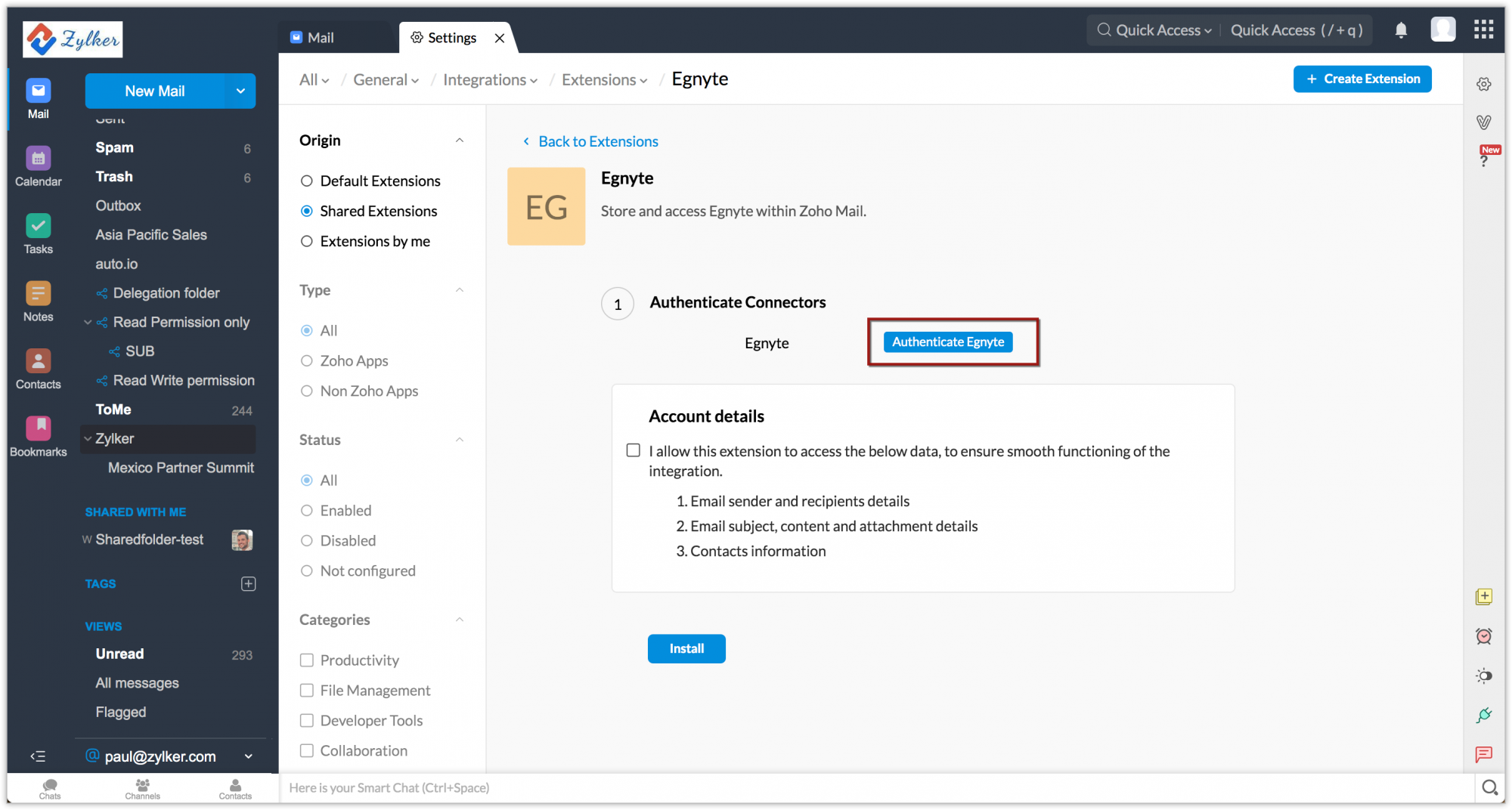Open the Calendar app icon

tap(39, 166)
